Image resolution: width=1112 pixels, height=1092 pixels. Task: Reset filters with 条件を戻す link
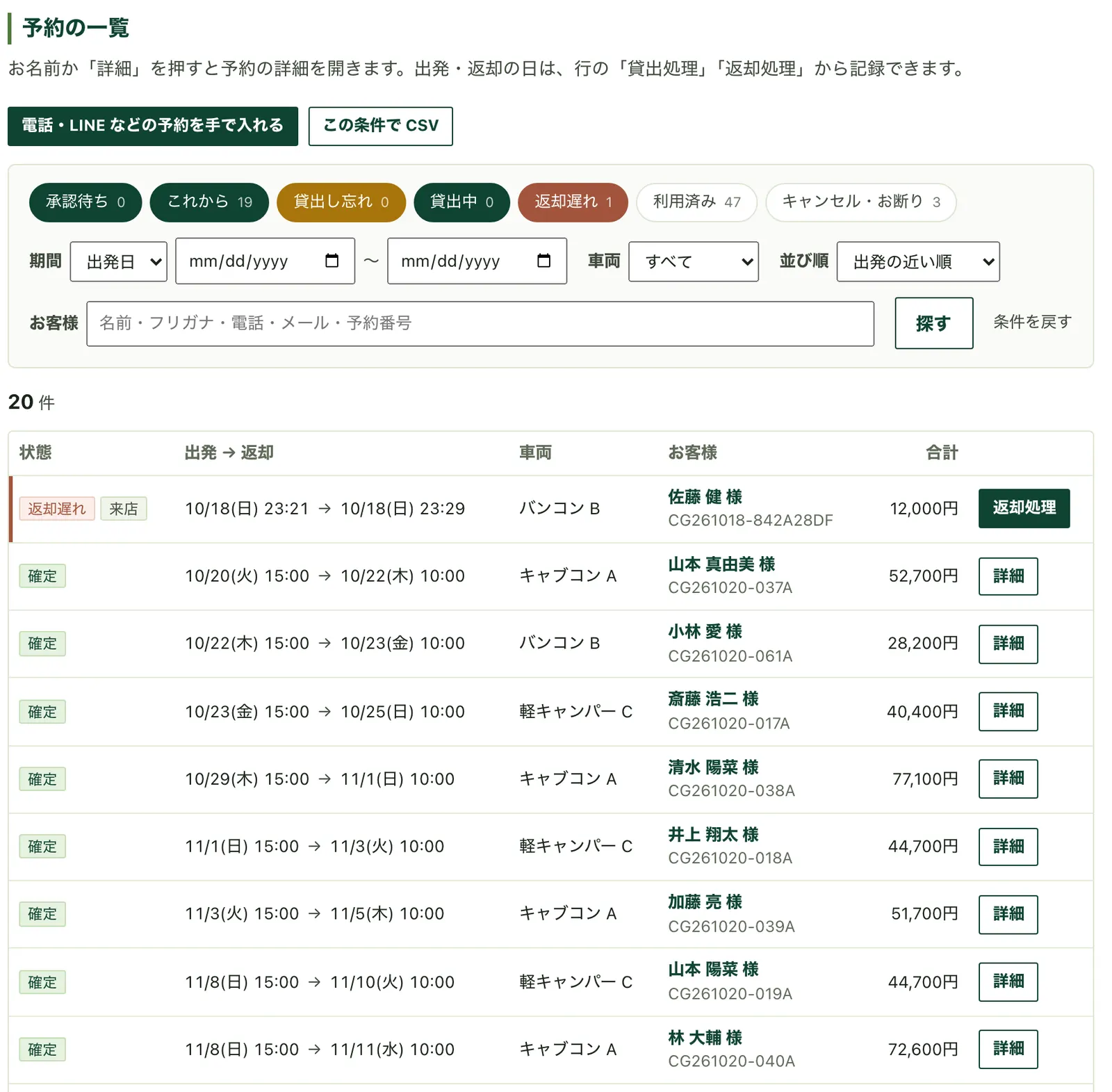(1032, 322)
